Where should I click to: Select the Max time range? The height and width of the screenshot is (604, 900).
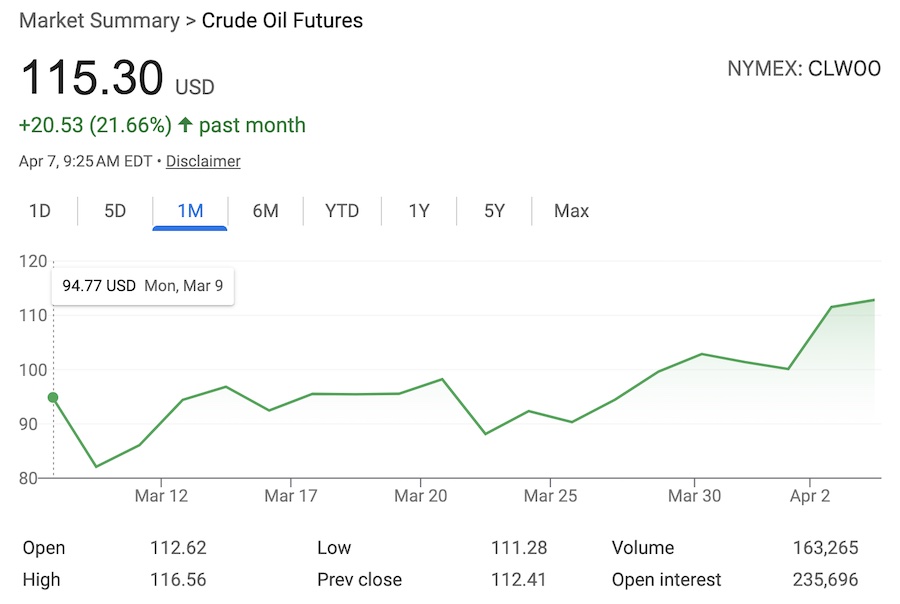click(x=570, y=211)
